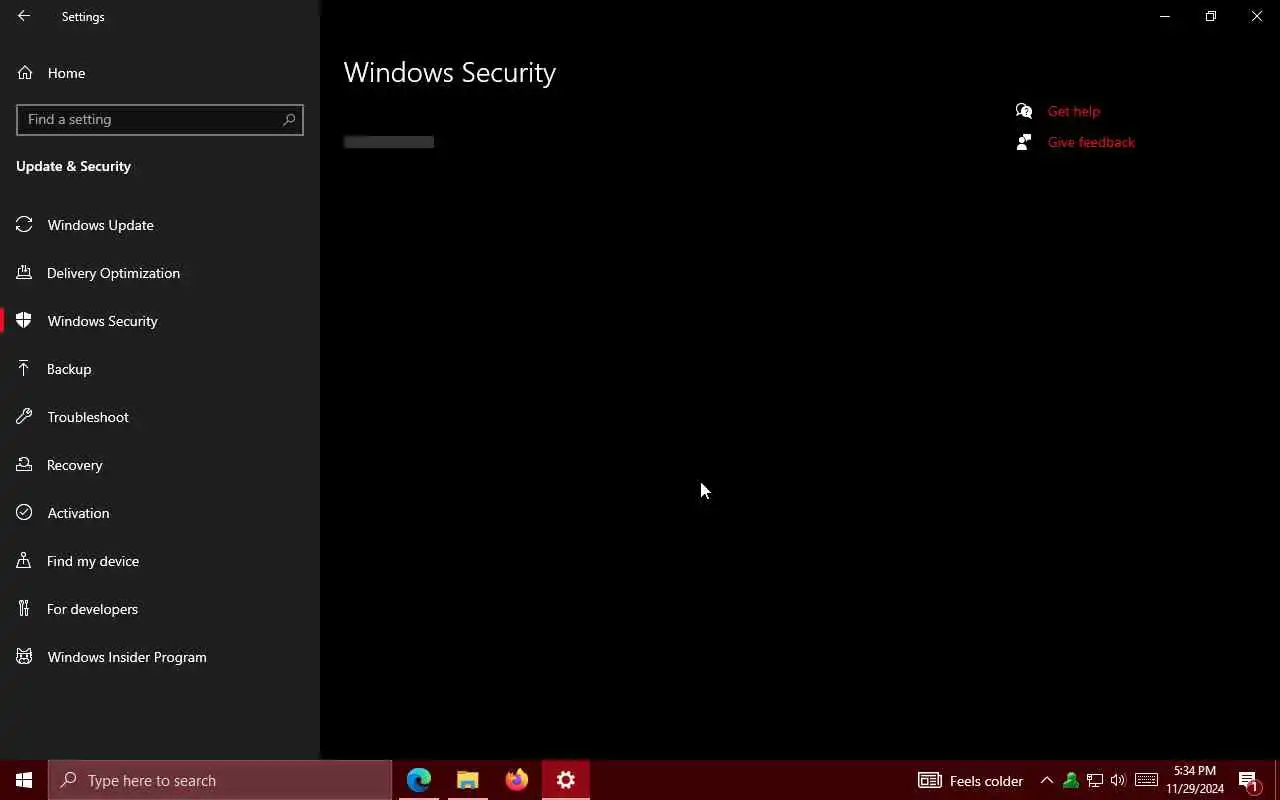Launch Microsoft Edge from taskbar
The width and height of the screenshot is (1280, 800).
click(x=419, y=780)
